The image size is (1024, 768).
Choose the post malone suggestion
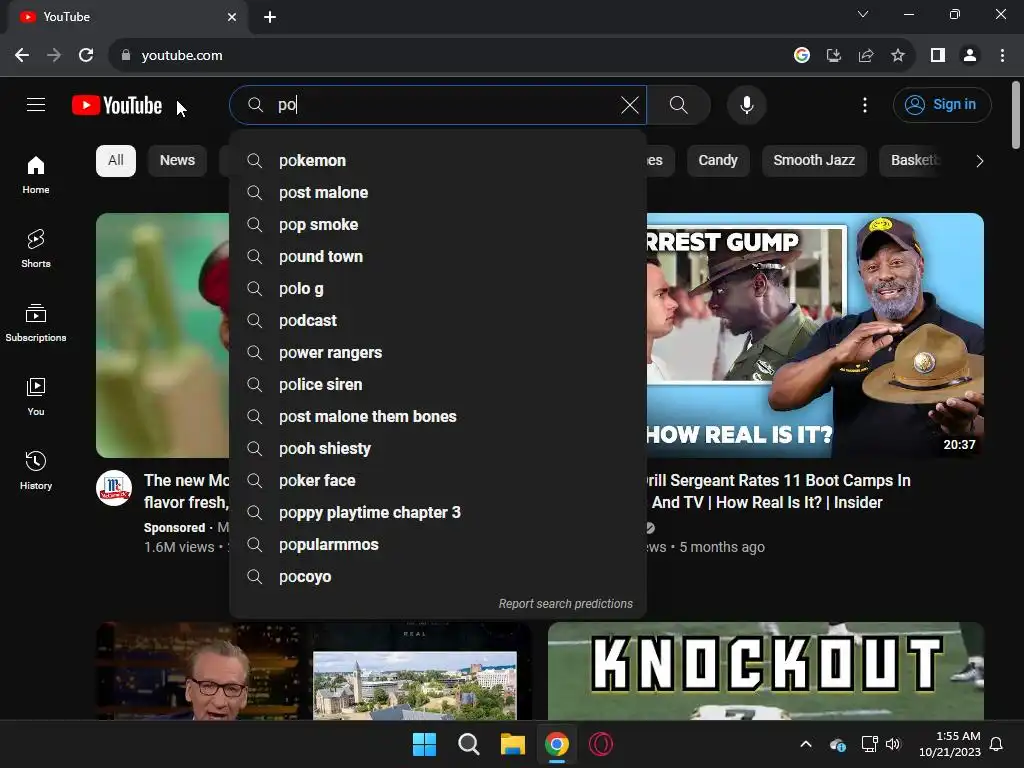click(x=438, y=193)
